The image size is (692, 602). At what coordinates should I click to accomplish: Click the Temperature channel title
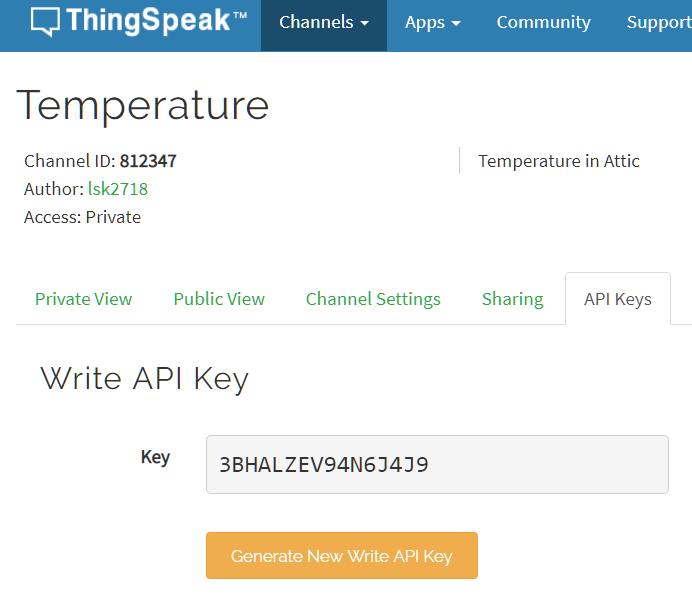coord(143,105)
